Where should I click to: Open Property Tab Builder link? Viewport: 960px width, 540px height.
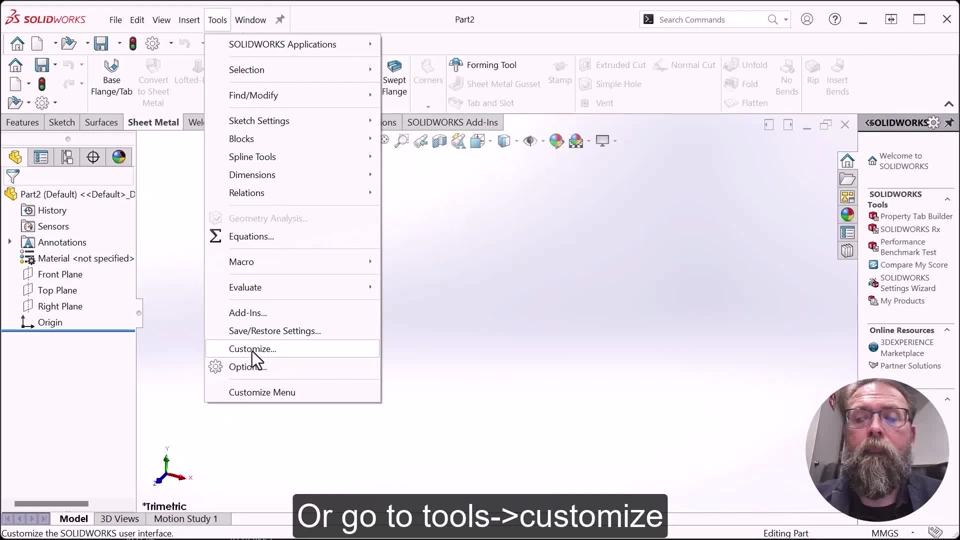[916, 216]
